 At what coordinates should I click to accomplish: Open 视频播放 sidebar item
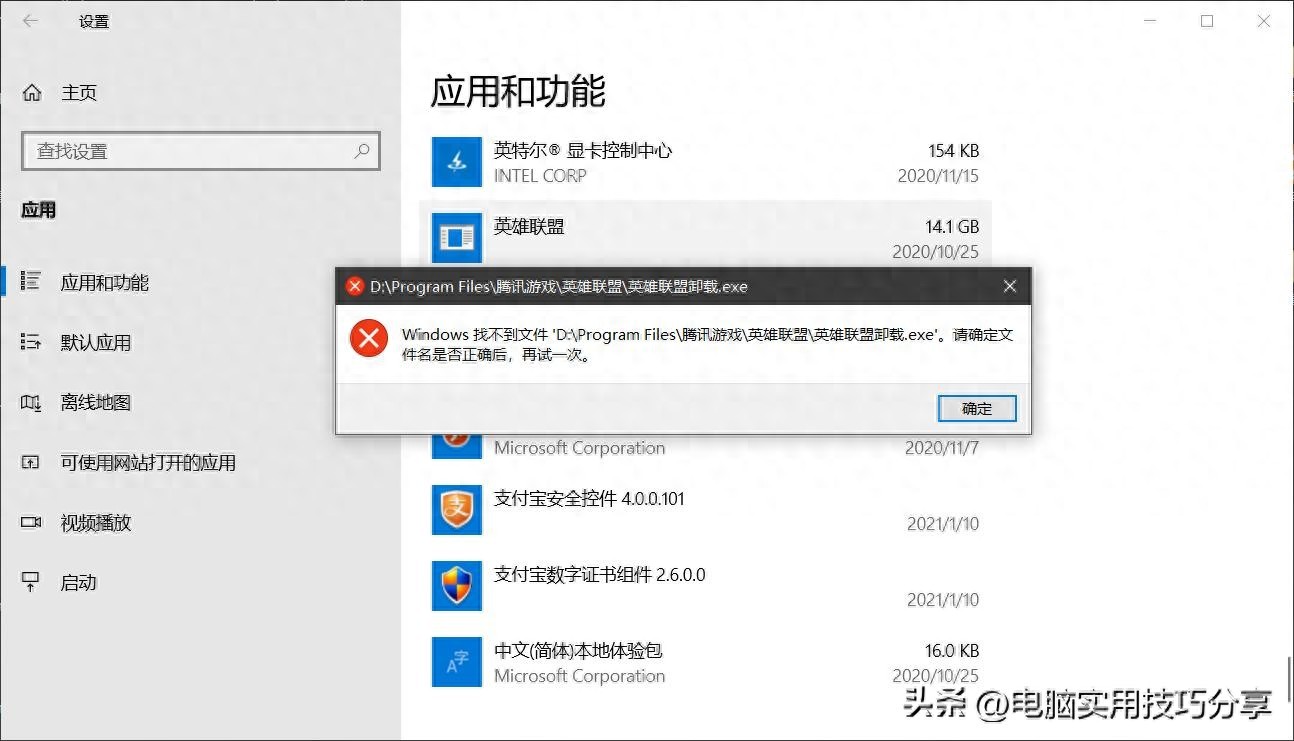[x=96, y=523]
